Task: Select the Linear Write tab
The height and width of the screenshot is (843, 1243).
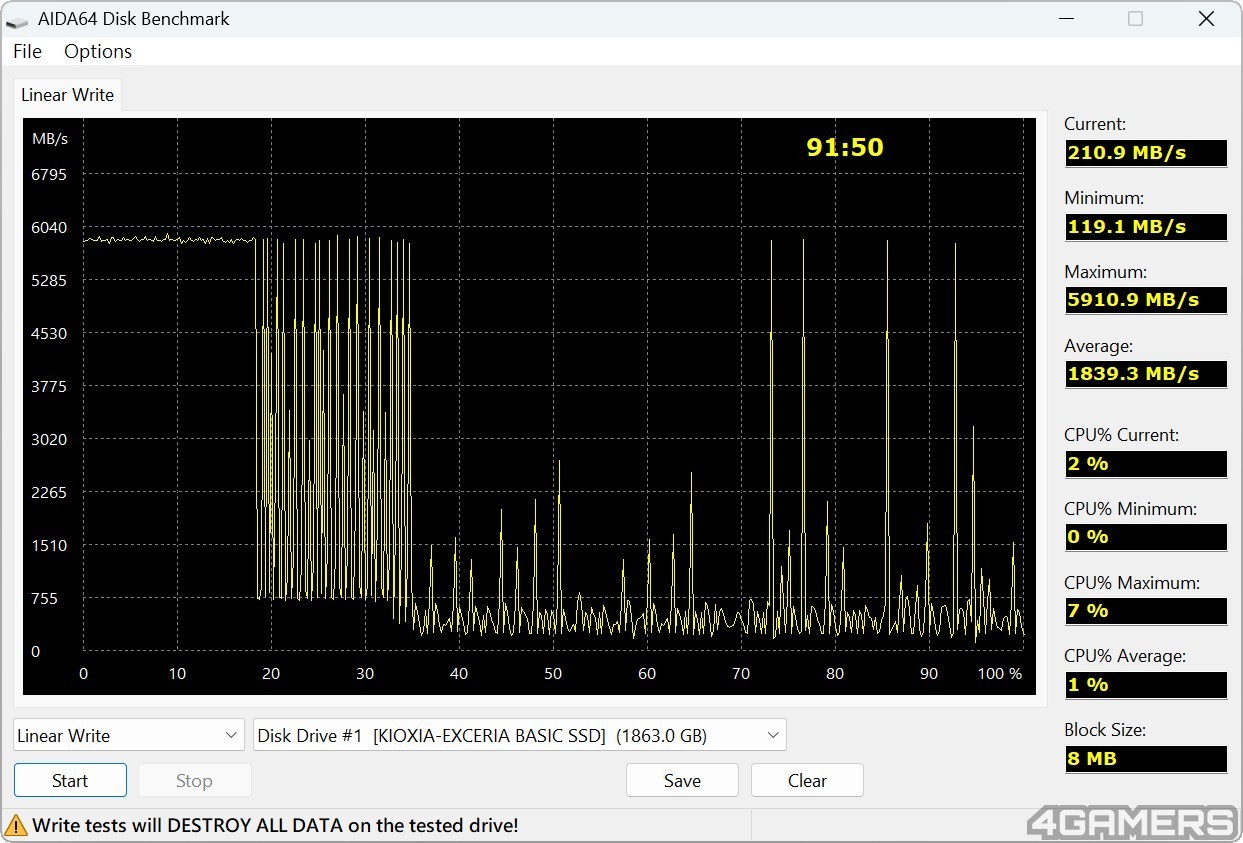Action: click(67, 95)
